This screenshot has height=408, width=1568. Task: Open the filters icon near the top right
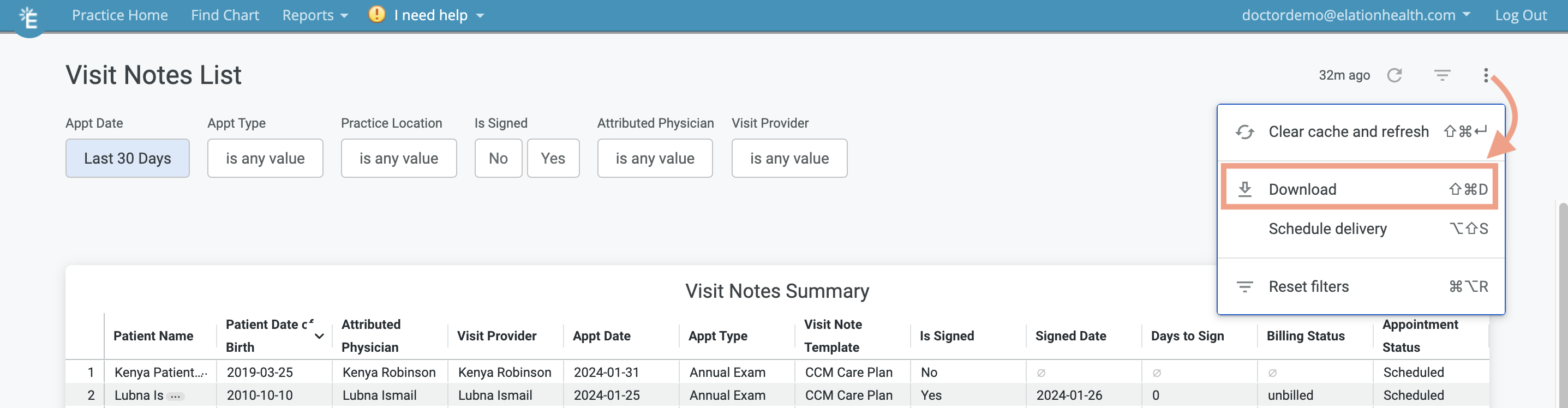click(1443, 75)
